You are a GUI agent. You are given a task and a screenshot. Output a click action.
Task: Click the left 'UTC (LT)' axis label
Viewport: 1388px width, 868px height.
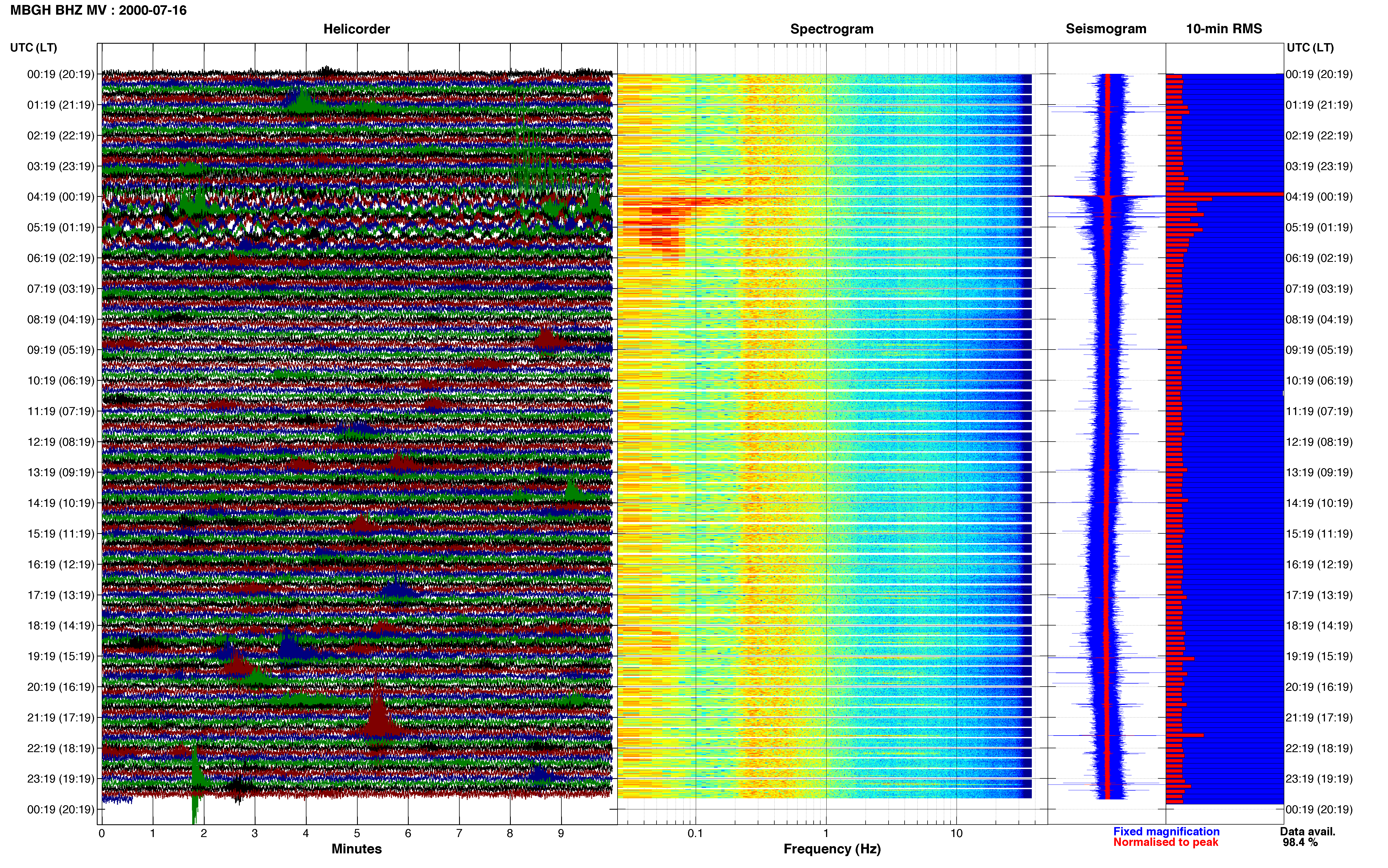click(x=33, y=48)
